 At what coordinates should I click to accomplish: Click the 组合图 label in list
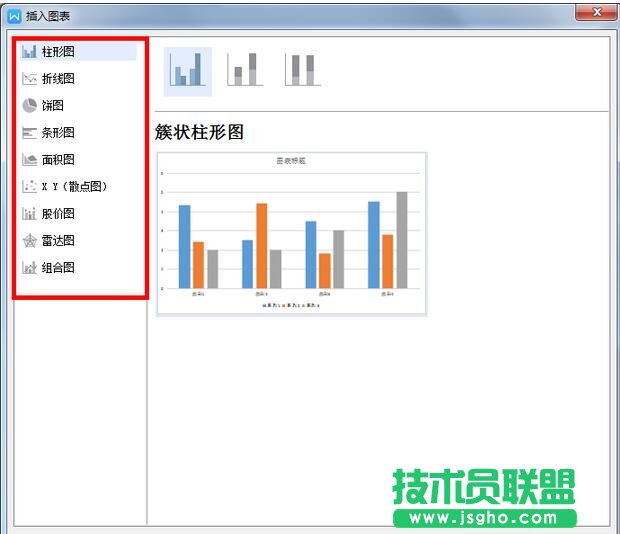58,268
